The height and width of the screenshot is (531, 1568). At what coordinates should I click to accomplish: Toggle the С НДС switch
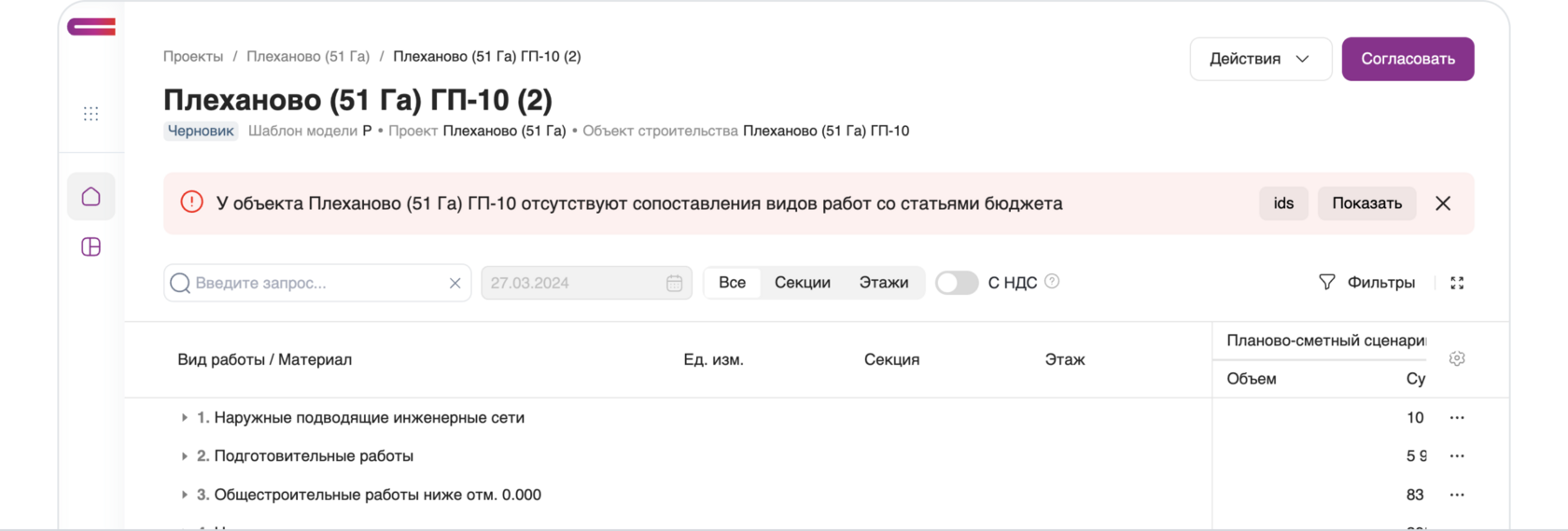(957, 283)
